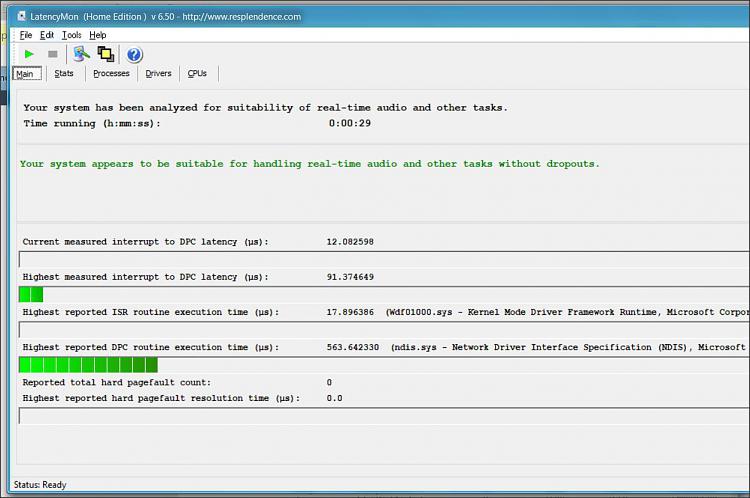Switch to the Main tab
The height and width of the screenshot is (498, 750).
27,74
